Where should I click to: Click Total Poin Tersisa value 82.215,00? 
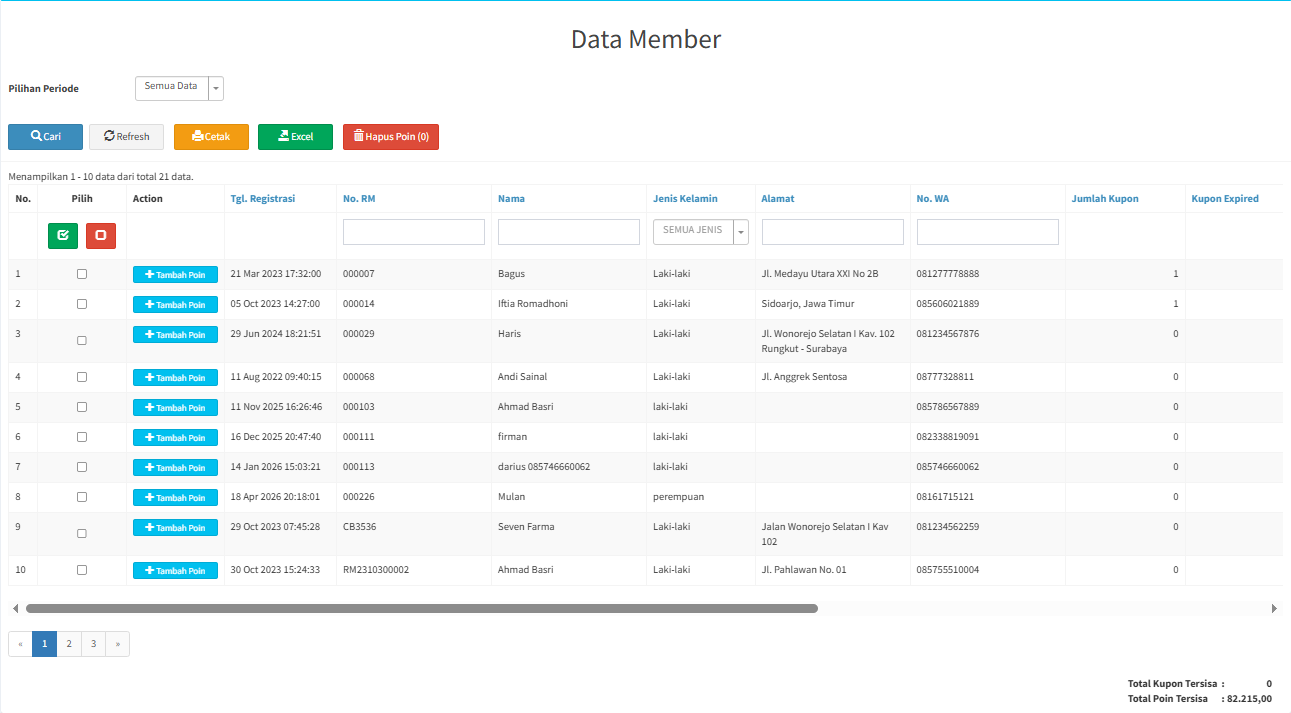pyautogui.click(x=1248, y=699)
